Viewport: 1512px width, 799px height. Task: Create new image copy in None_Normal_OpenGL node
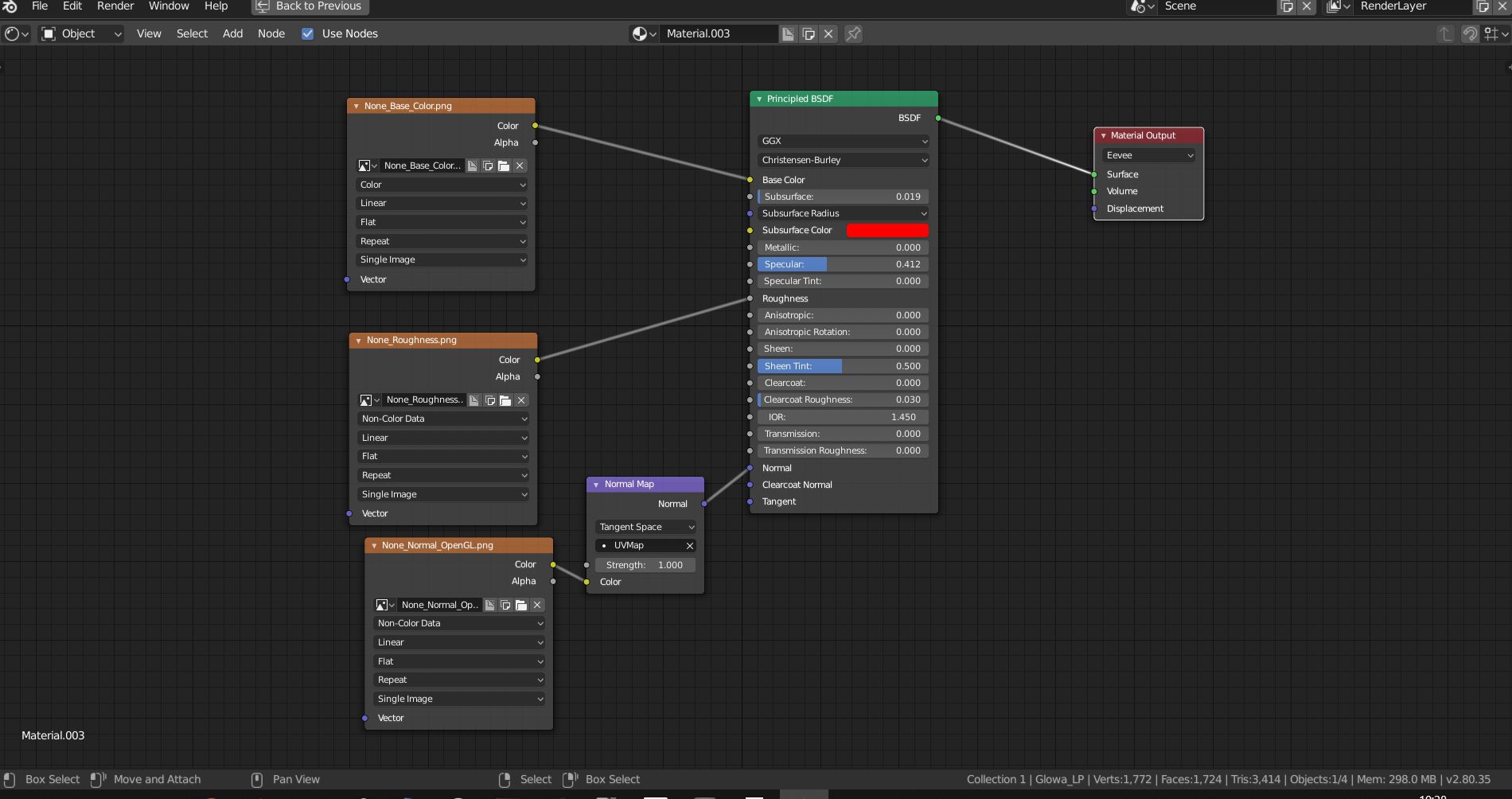505,605
